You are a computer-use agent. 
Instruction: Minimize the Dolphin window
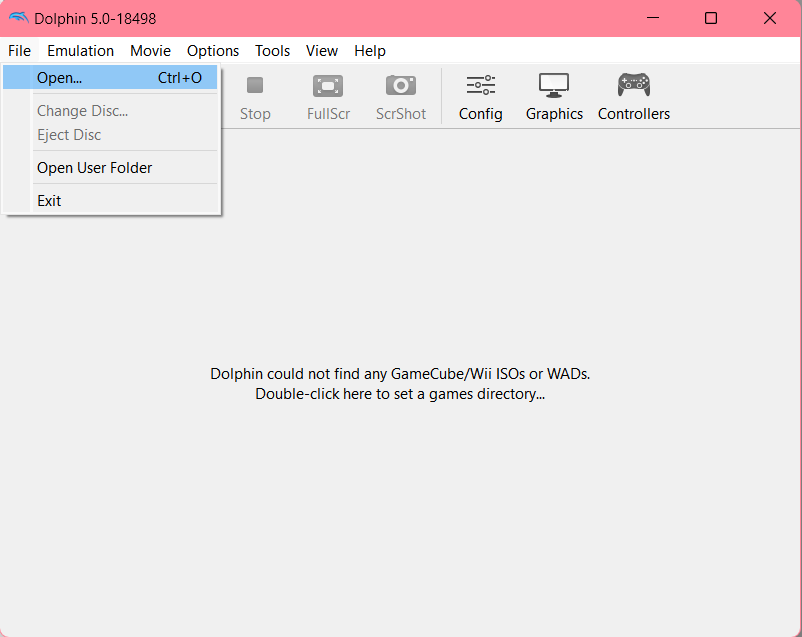click(x=653, y=18)
